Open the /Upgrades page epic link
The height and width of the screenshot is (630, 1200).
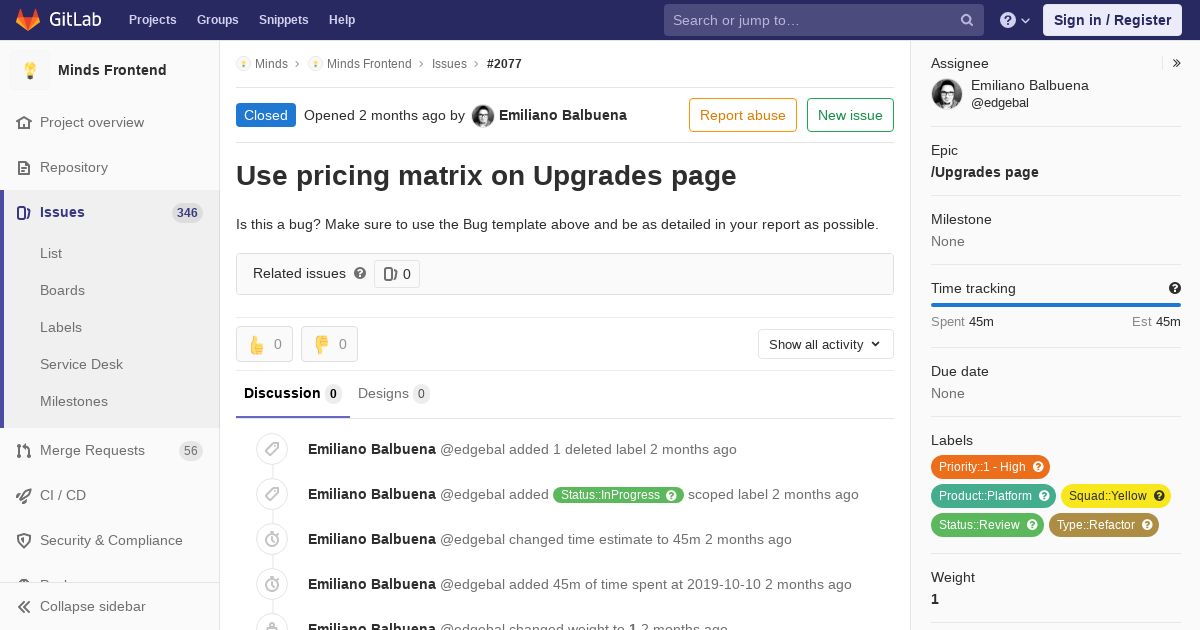[x=985, y=172]
